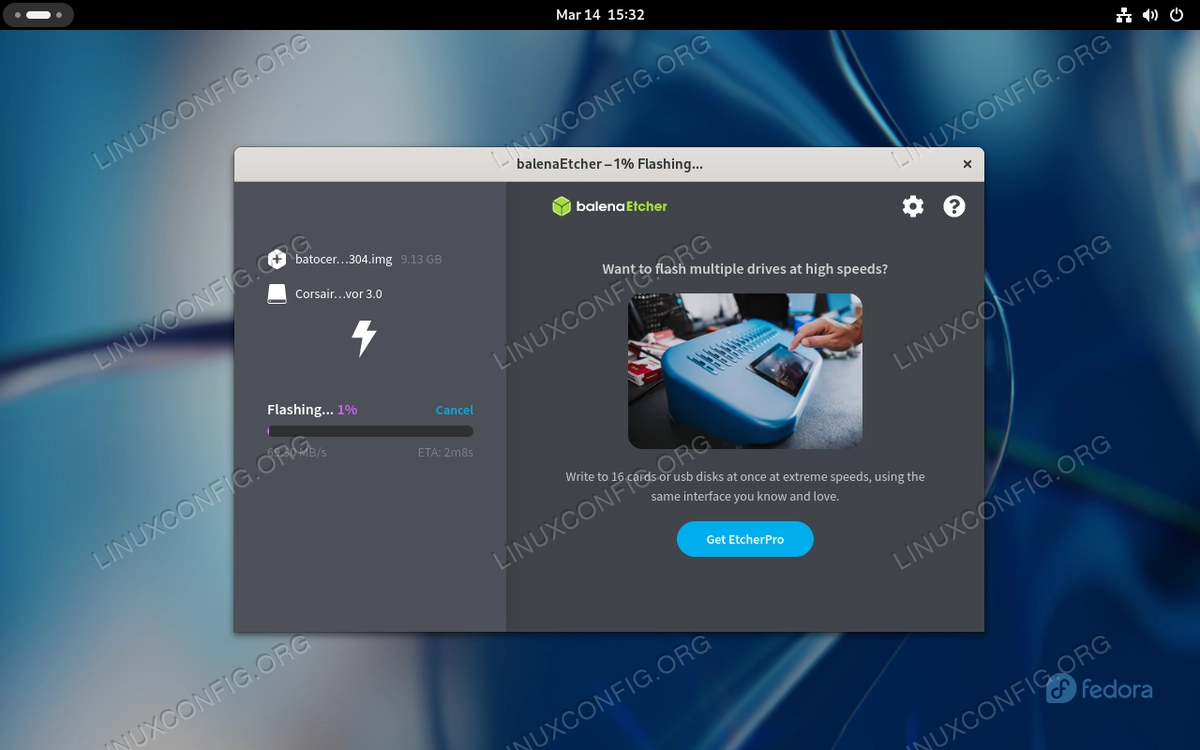Viewport: 1200px width, 750px height.
Task: Click the image file plus icon
Action: 277,259
